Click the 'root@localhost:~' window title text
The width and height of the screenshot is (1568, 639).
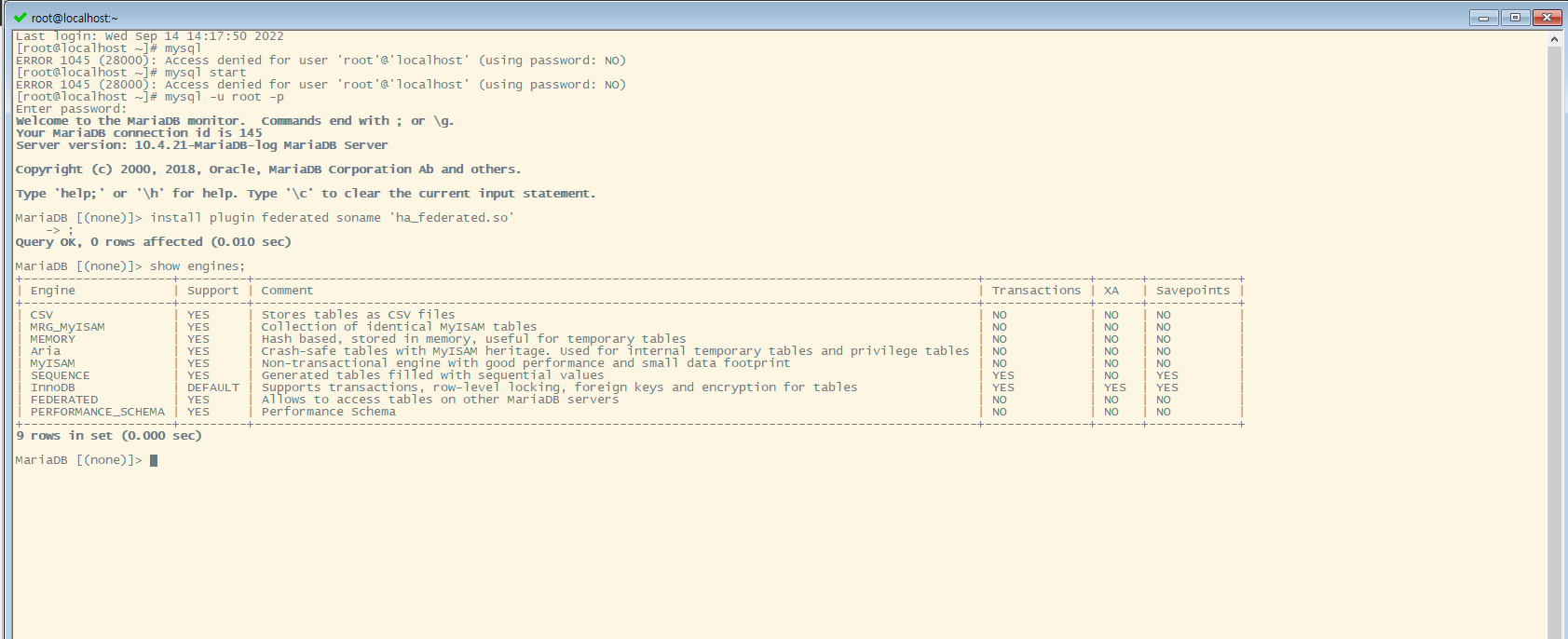tap(75, 18)
